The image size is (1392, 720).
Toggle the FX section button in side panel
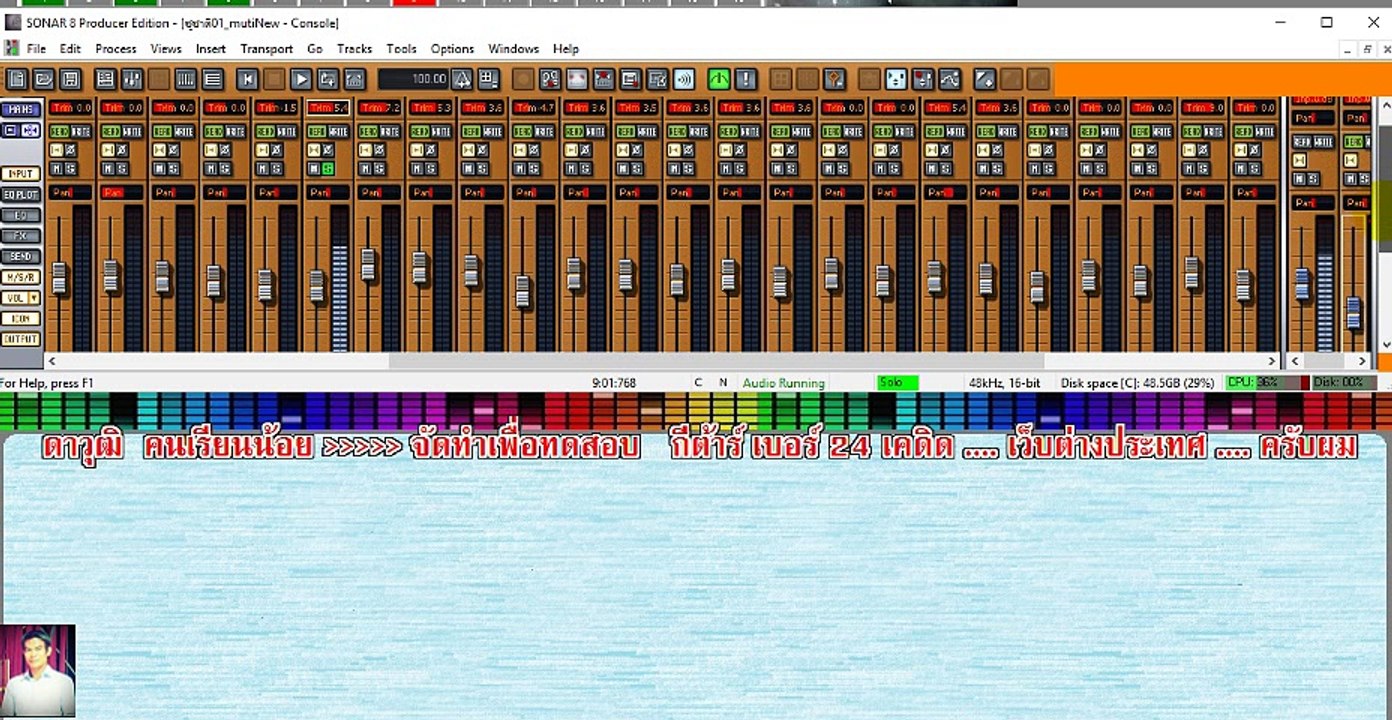[20, 236]
